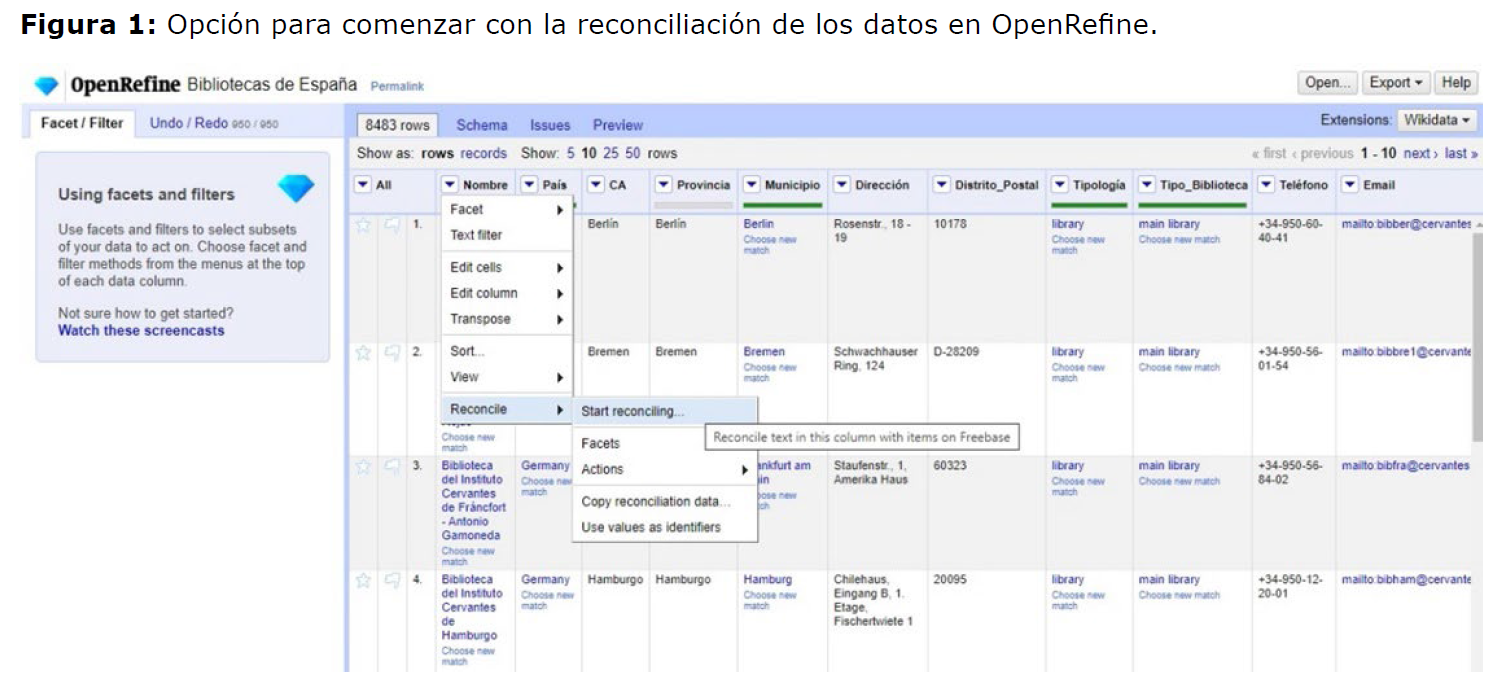The image size is (1511, 674).
Task: Flag row 3
Action: point(392,467)
